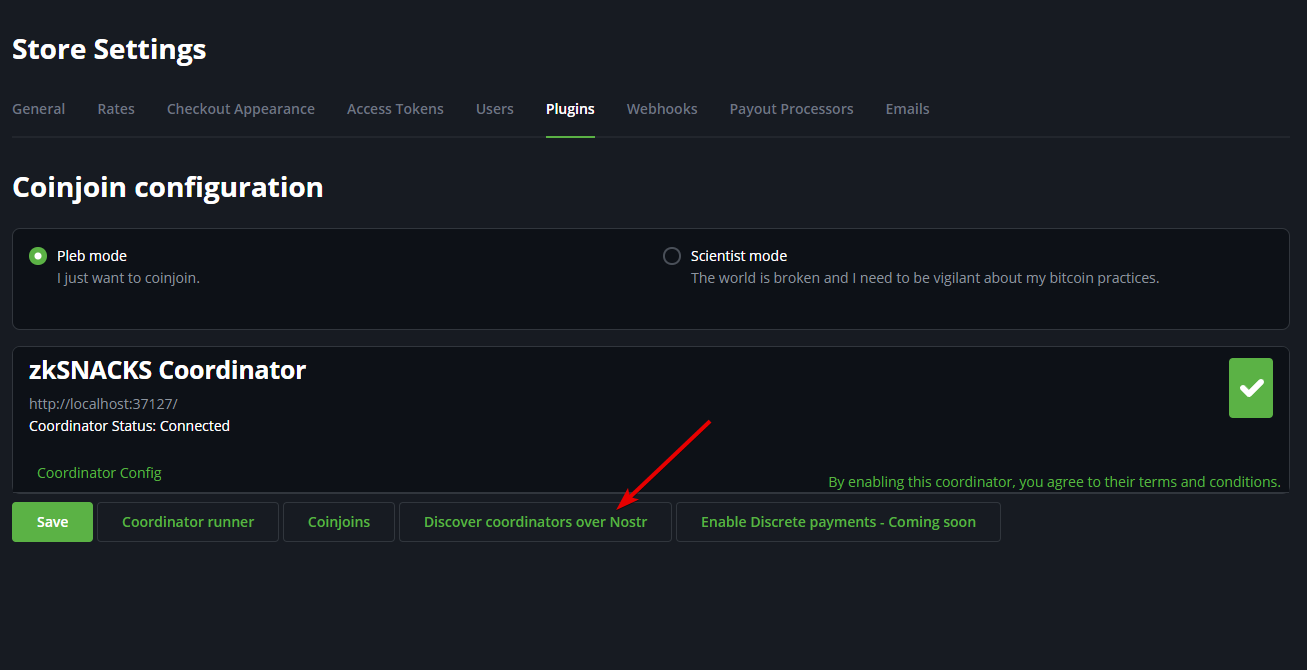
Task: Click the green Save button
Action: 52,522
